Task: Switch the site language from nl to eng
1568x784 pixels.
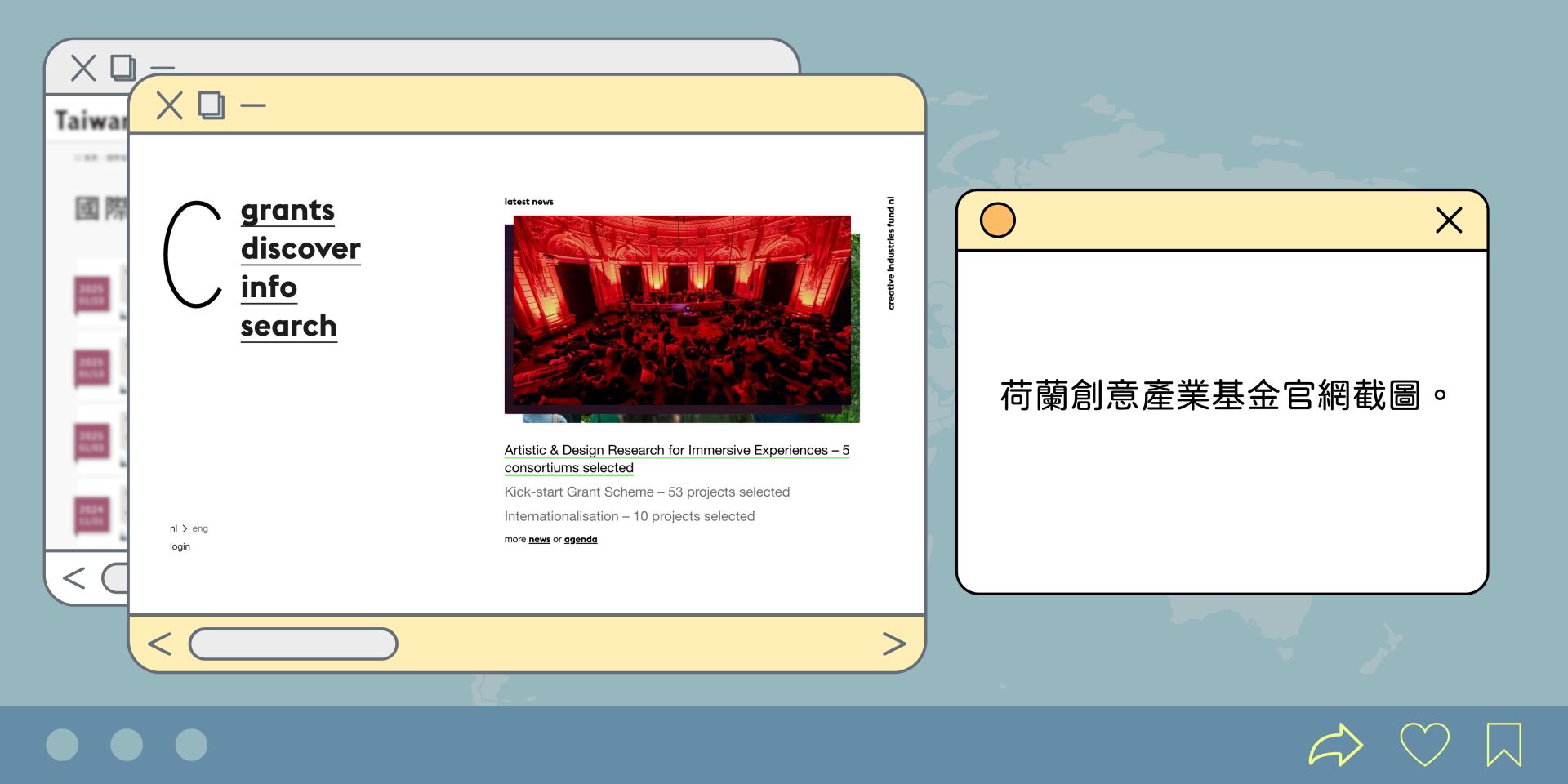Action: tap(201, 528)
